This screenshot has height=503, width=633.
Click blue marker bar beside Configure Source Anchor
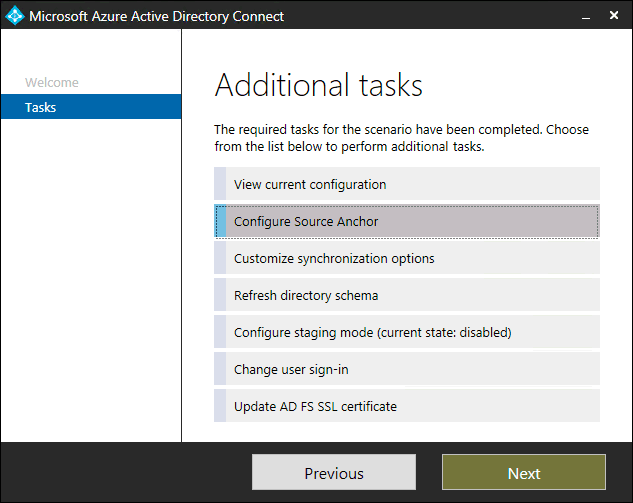(220, 221)
